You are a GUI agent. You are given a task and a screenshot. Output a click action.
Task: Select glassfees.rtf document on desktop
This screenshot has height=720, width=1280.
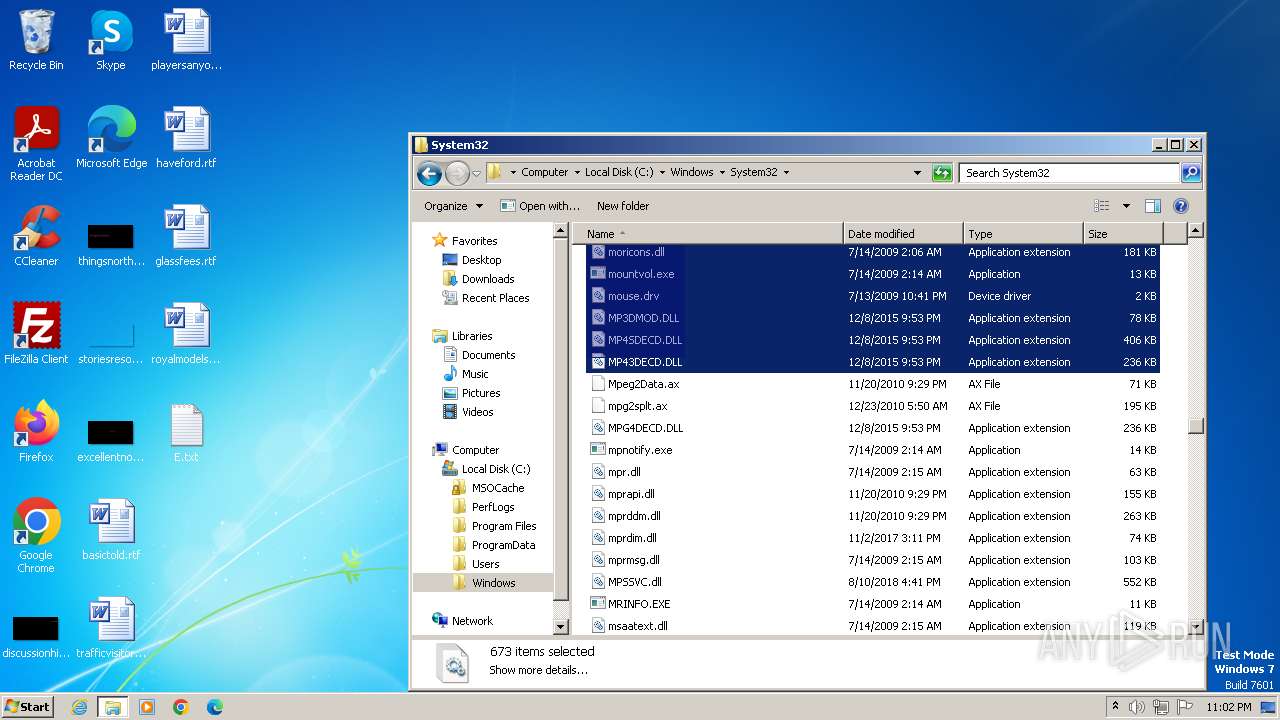(186, 236)
